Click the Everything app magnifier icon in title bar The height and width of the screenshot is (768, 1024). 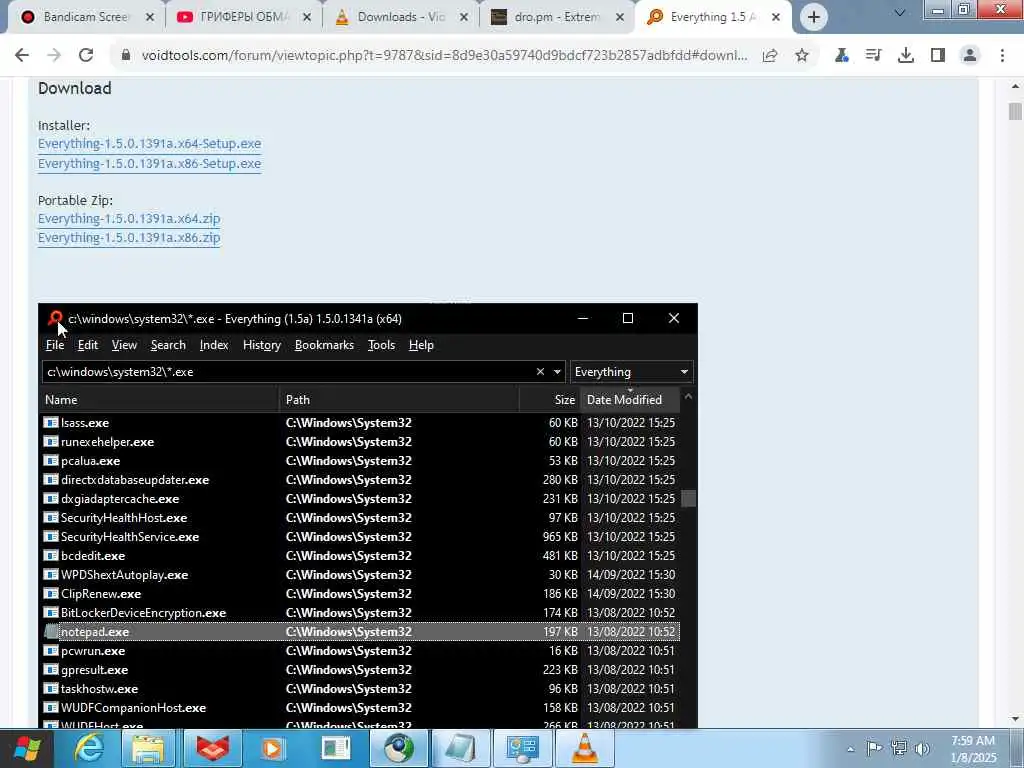[55, 319]
